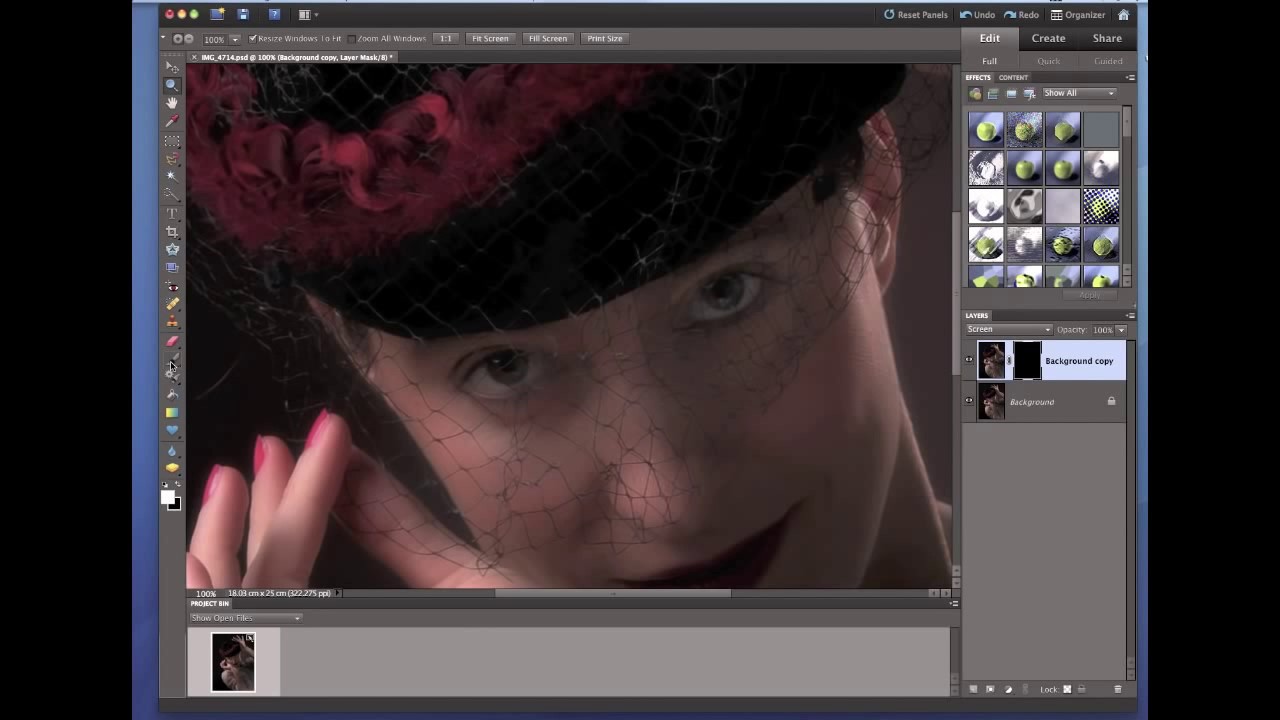Image resolution: width=1280 pixels, height=720 pixels.
Task: Toggle the layer mask link on Background copy
Action: pyautogui.click(x=1009, y=360)
